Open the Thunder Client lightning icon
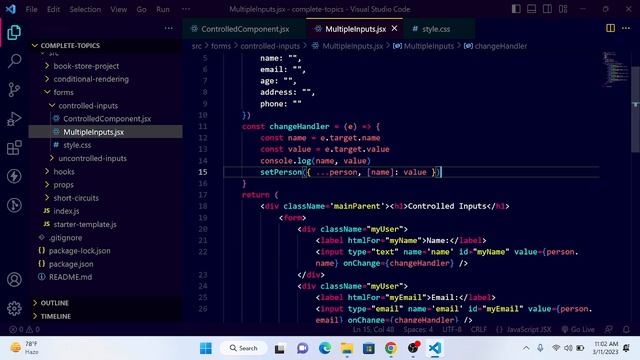Image resolution: width=640 pixels, height=360 pixels. (x=14, y=176)
